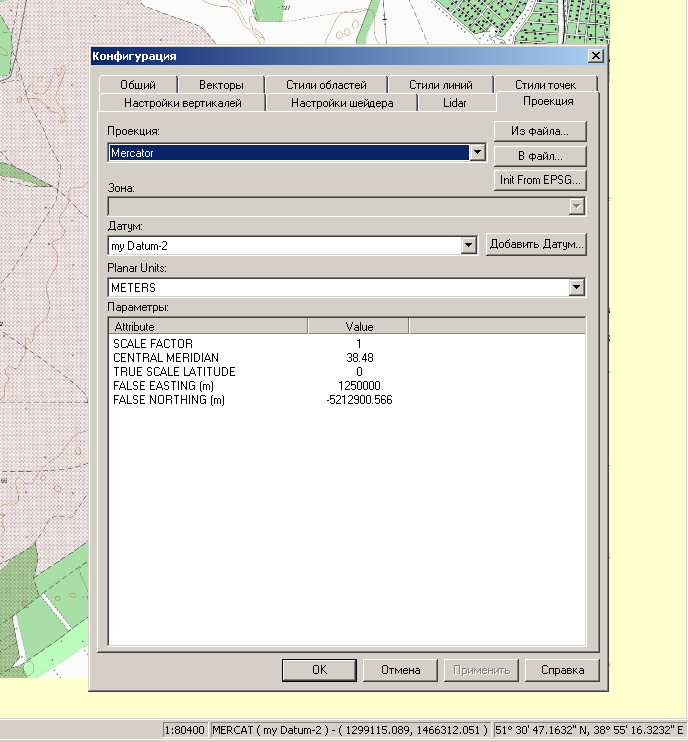The width and height of the screenshot is (688, 742).
Task: Open the Стили точек tab
Action: coord(546,85)
